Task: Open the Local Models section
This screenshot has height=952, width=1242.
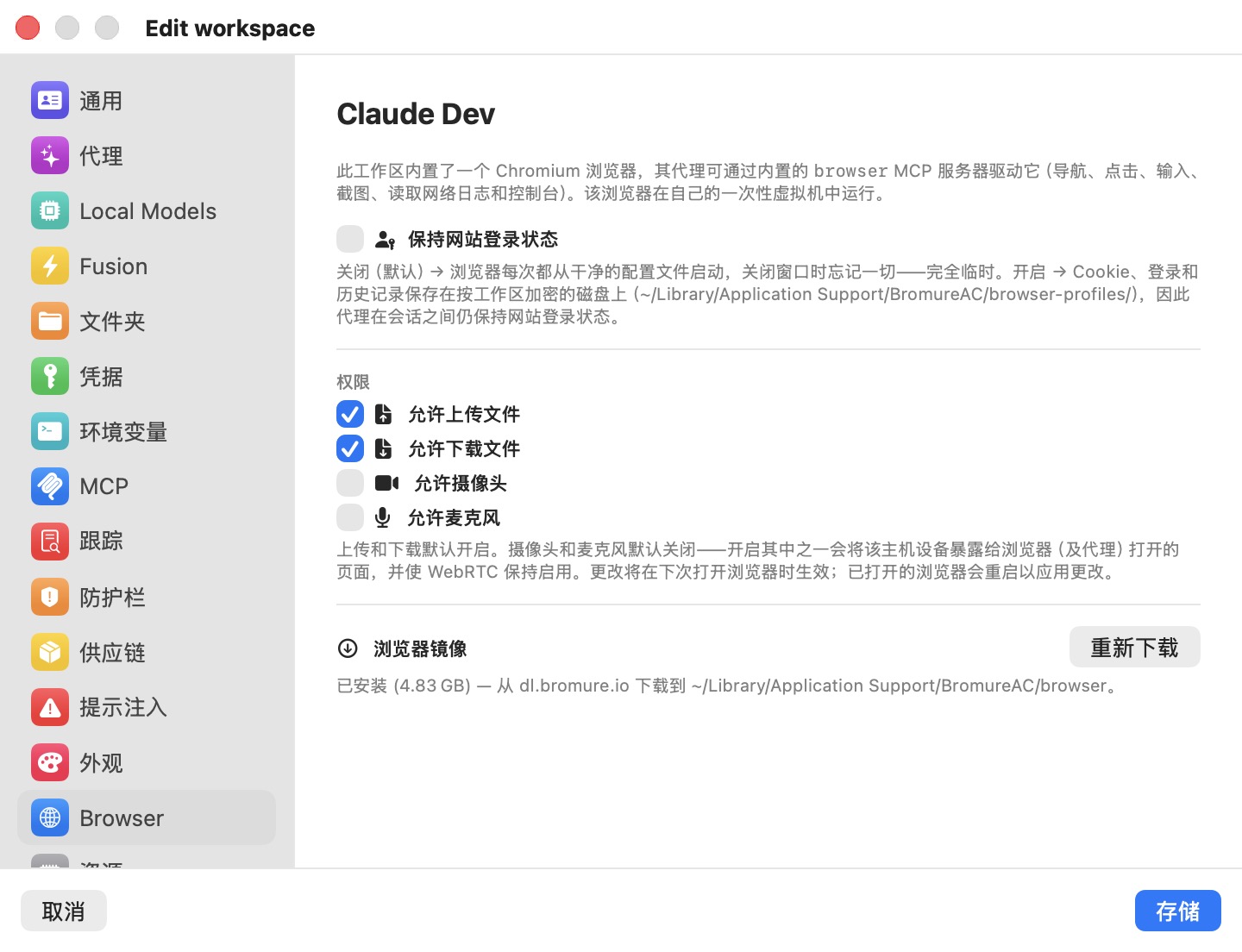Action: (x=147, y=211)
